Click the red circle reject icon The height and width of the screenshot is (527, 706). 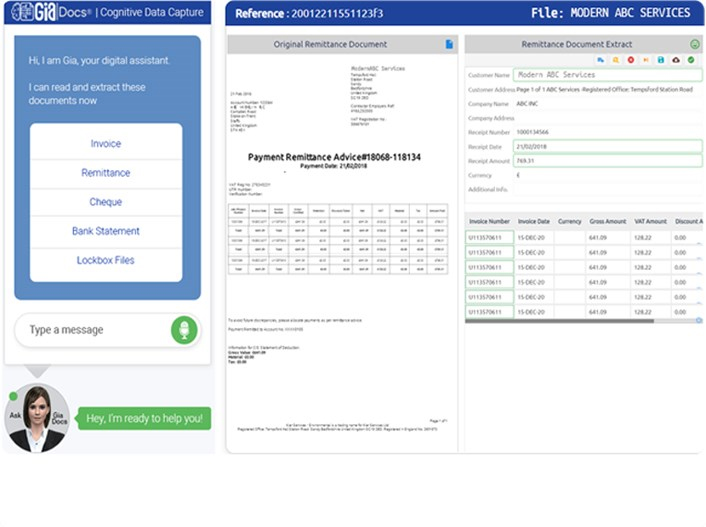tap(631, 60)
